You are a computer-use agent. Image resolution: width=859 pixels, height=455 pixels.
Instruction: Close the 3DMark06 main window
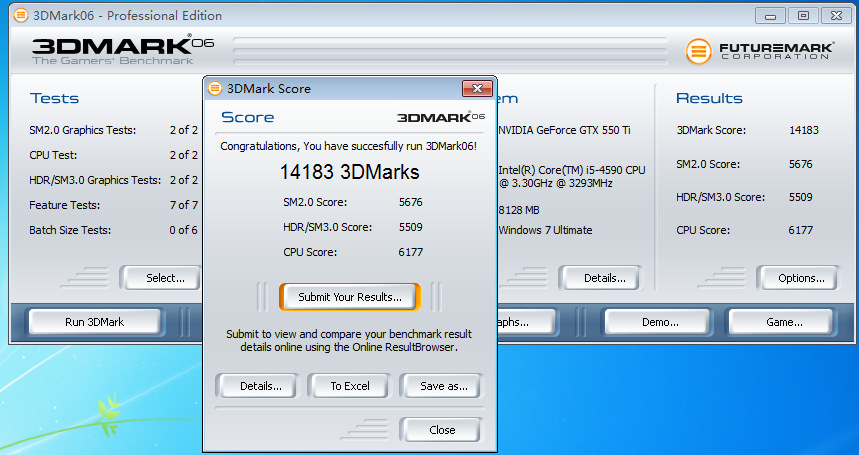pos(836,16)
